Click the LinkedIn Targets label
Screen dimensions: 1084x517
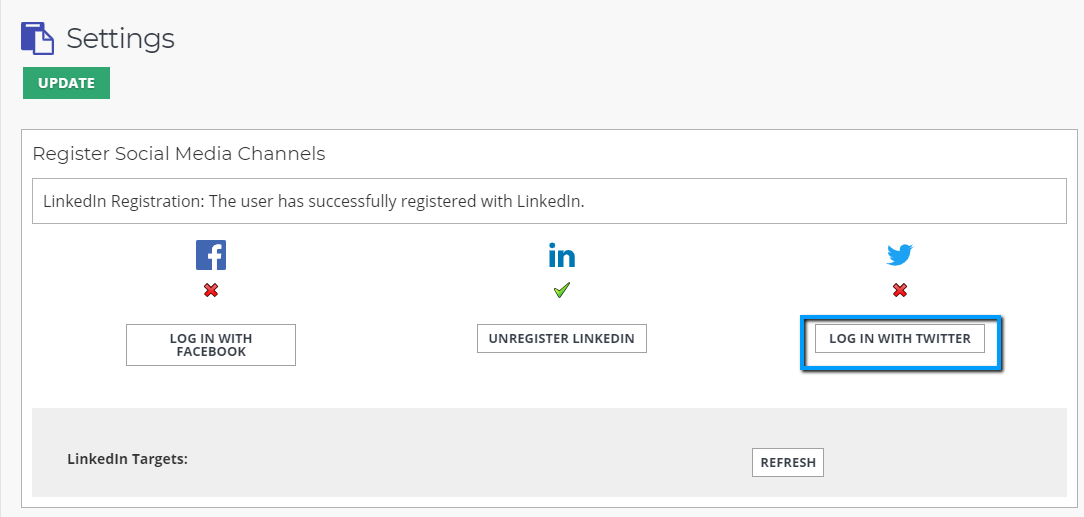[128, 458]
